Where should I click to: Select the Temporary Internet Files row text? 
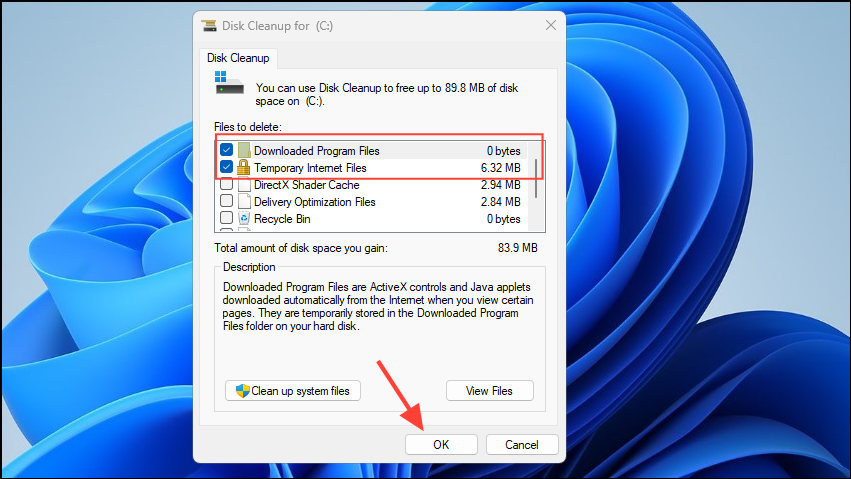coord(310,168)
